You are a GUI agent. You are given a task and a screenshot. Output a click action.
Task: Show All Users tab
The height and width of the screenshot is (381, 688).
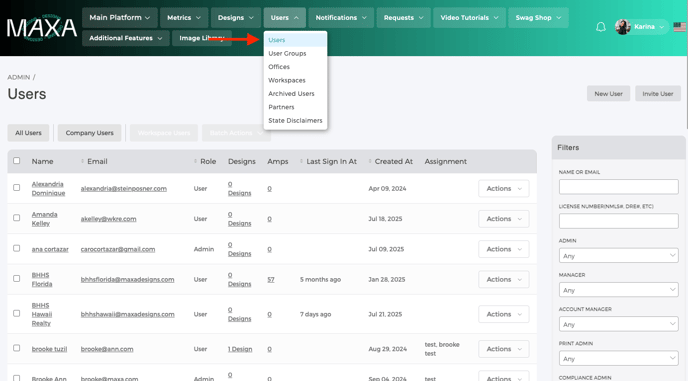click(x=28, y=133)
